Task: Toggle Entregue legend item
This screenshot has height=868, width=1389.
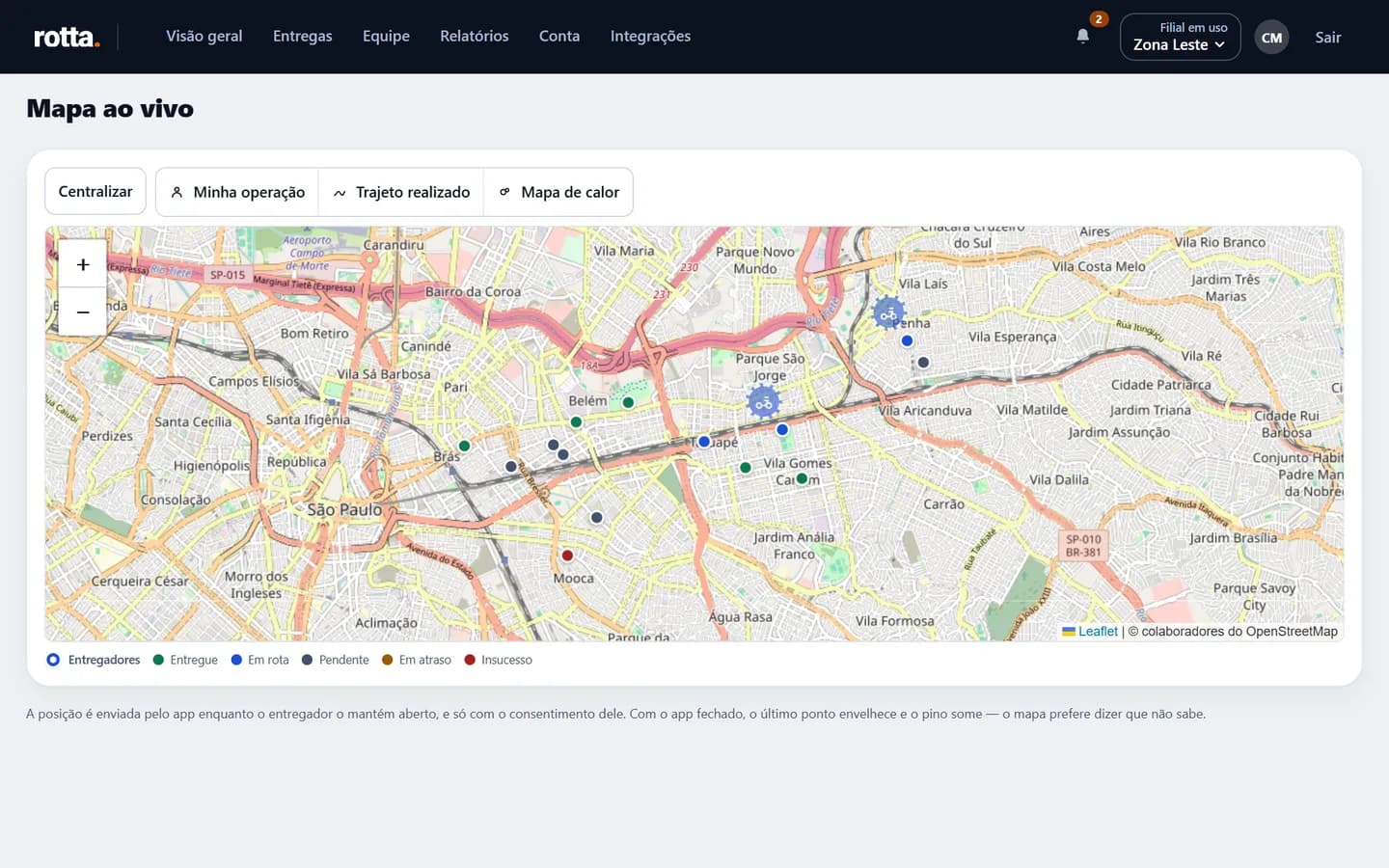Action: (x=185, y=660)
